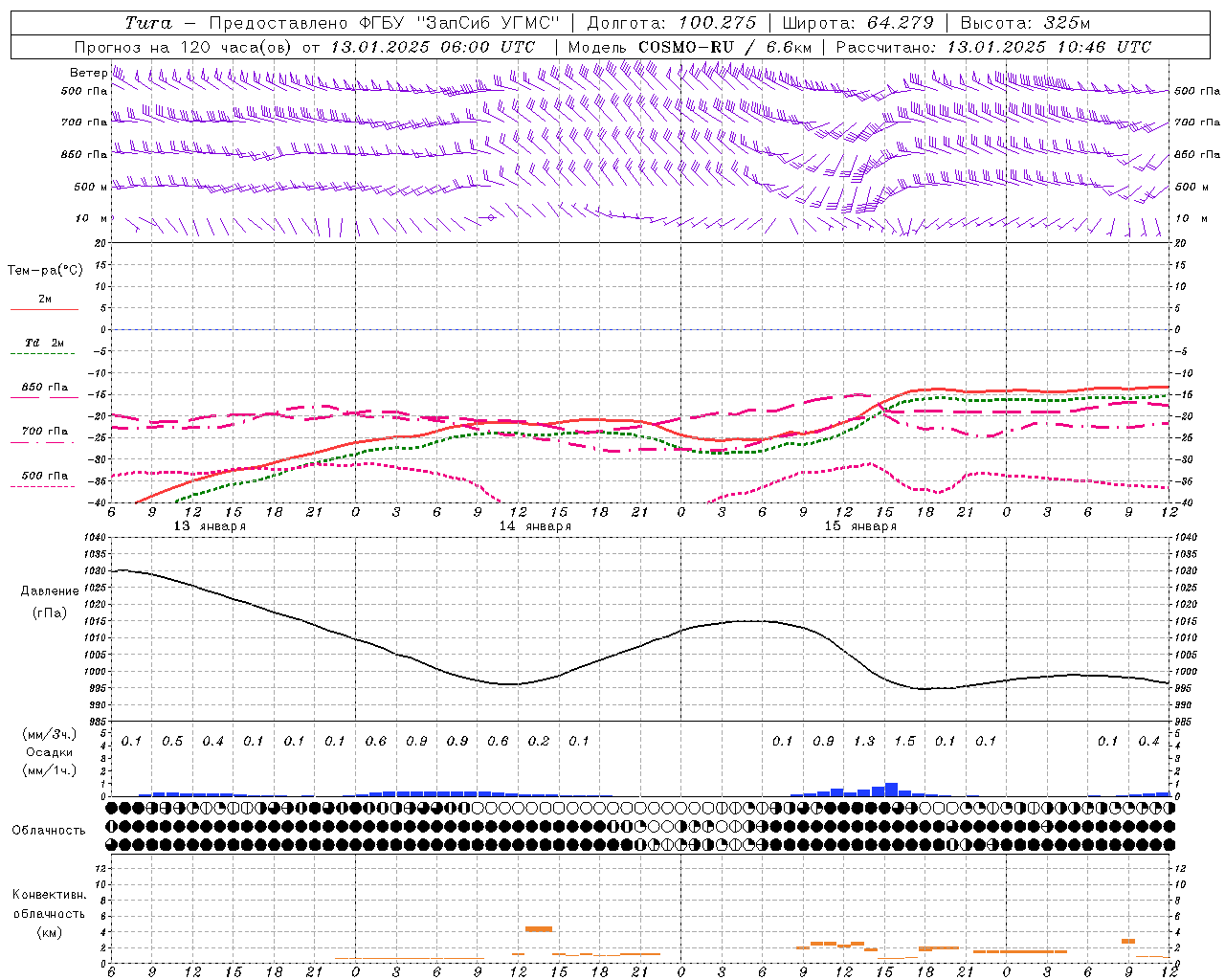Click the (км) unit label under convective cloudiness
Screen dimensions: 1225x980
coord(49,932)
